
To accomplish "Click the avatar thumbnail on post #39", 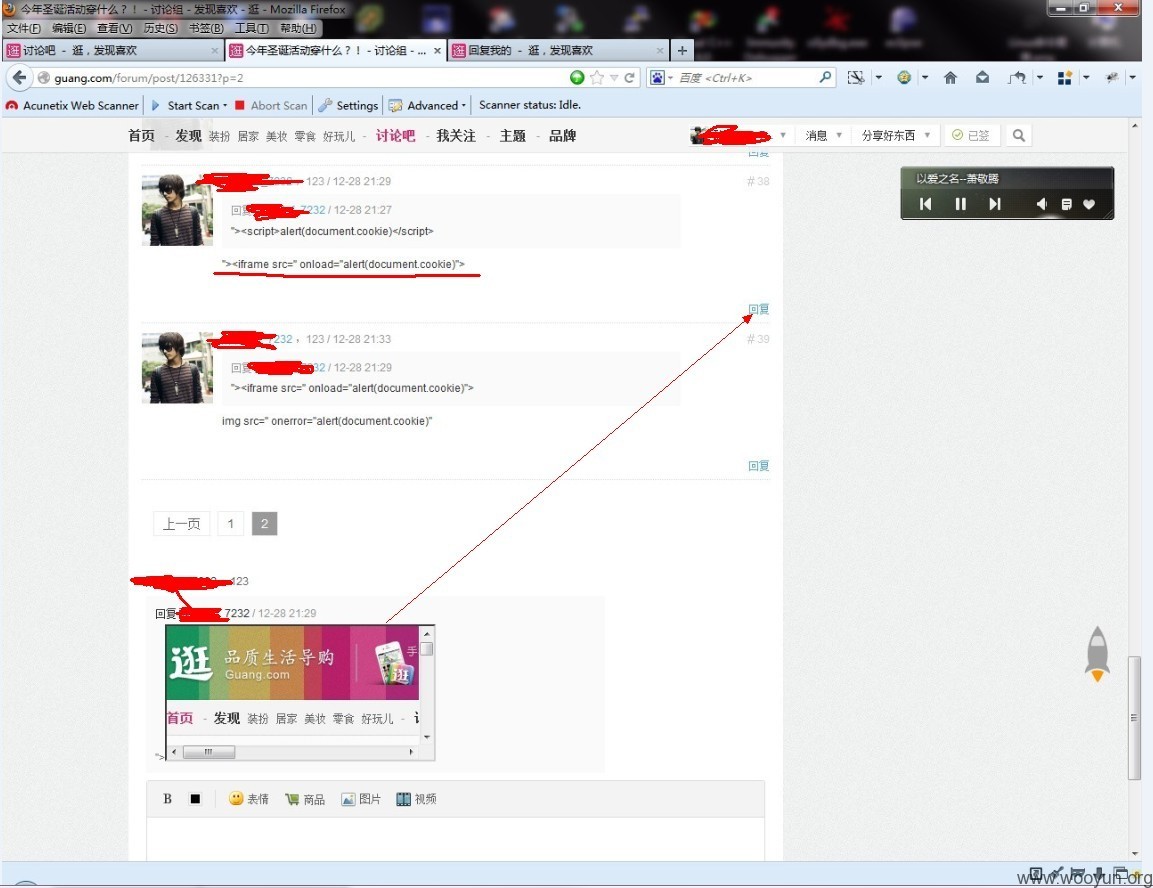I will [177, 368].
